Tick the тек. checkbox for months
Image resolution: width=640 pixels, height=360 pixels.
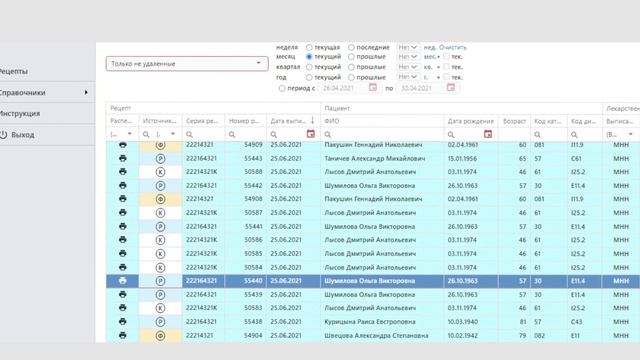point(447,57)
